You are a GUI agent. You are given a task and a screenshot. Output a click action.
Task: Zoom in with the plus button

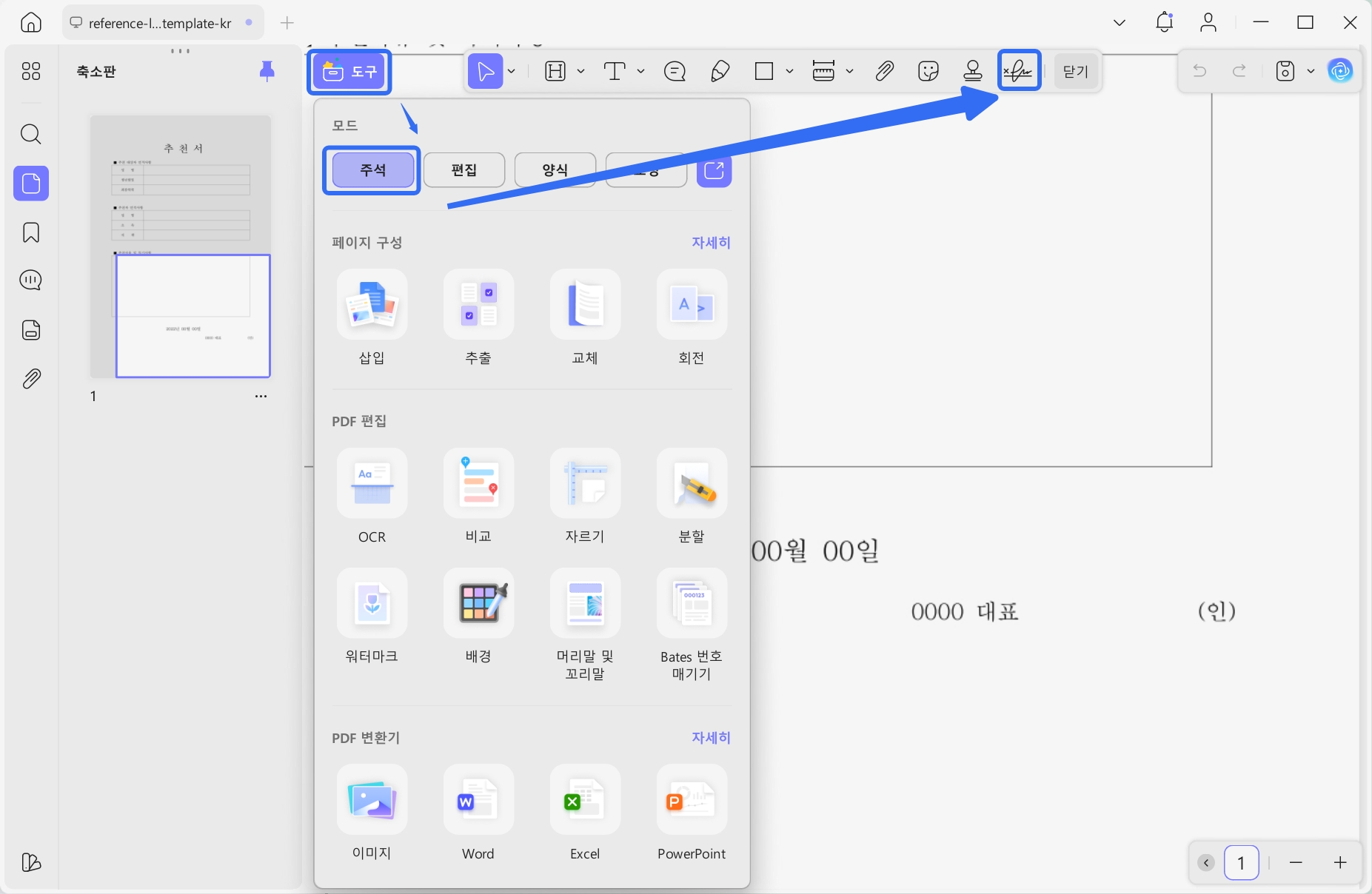(x=1340, y=863)
